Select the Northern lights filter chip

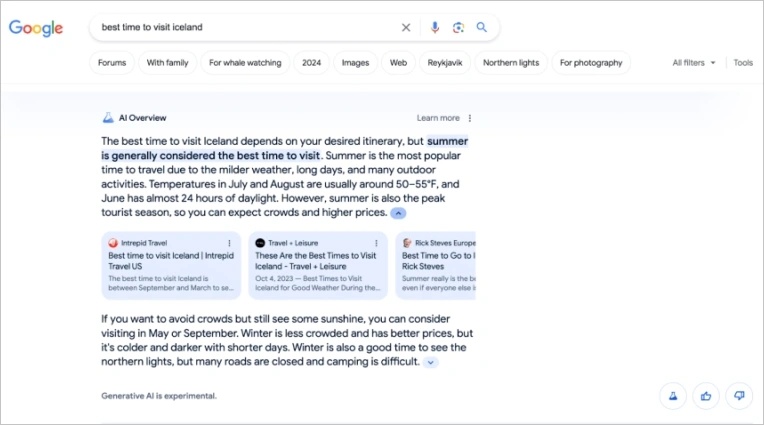pyautogui.click(x=511, y=62)
